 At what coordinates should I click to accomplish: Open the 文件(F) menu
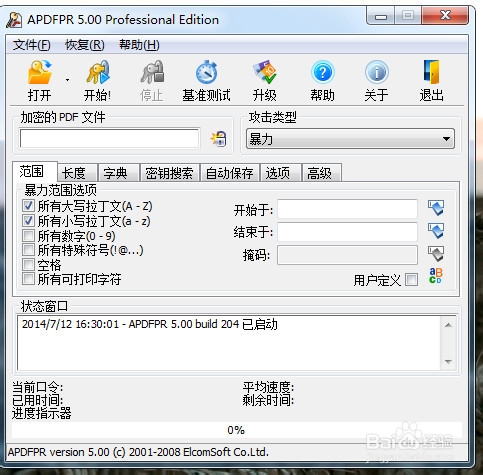pyautogui.click(x=32, y=45)
